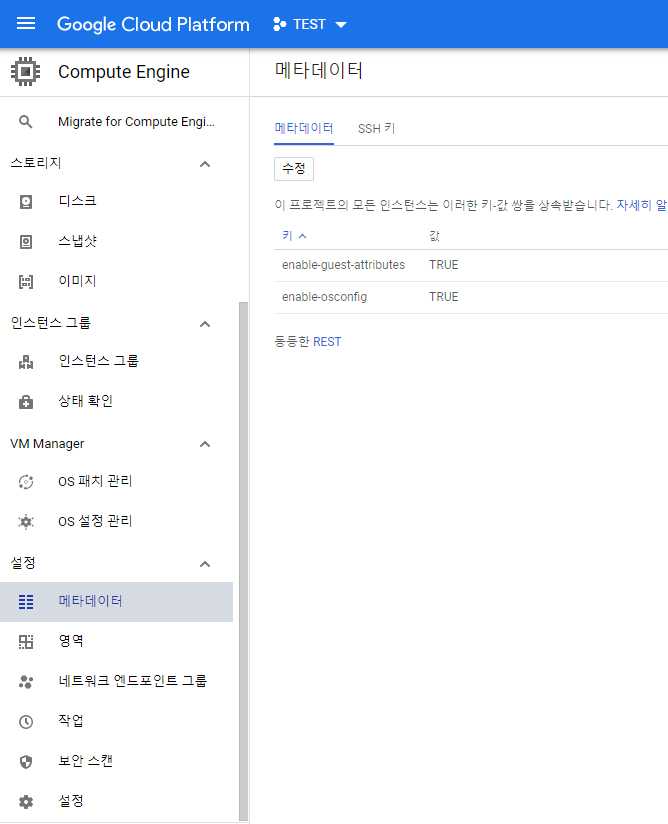668x824 pixels.
Task: Click the 상태 확인 health check icon
Action: coord(26,402)
